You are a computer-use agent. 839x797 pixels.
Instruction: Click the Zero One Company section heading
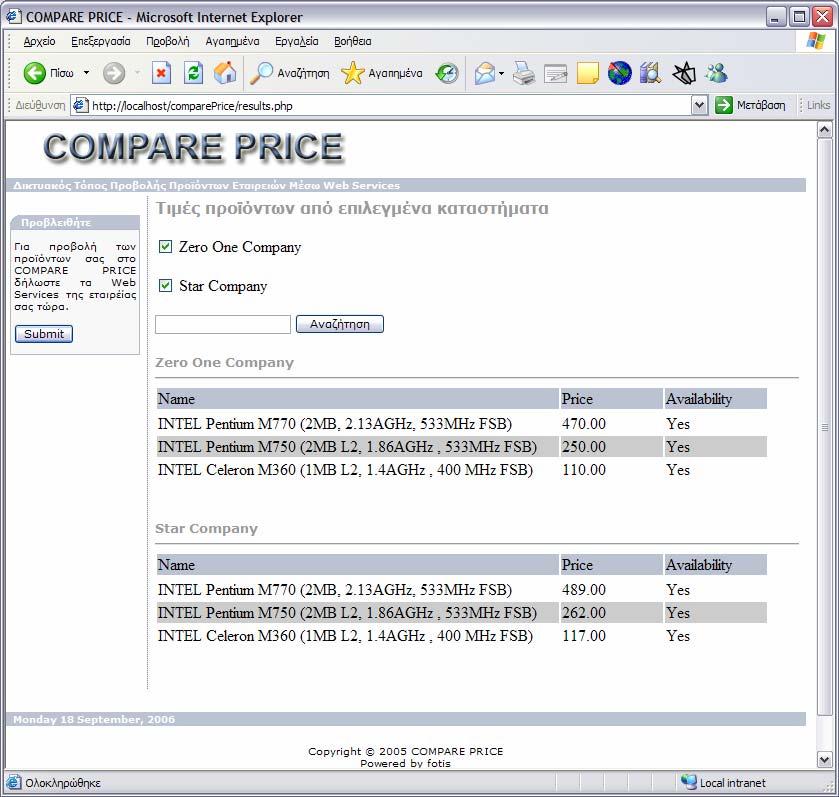click(x=225, y=363)
